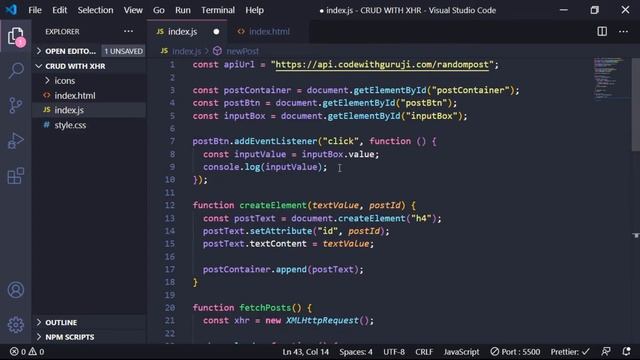Click the XMLHttpRequest text on line 21

[x=322, y=320]
